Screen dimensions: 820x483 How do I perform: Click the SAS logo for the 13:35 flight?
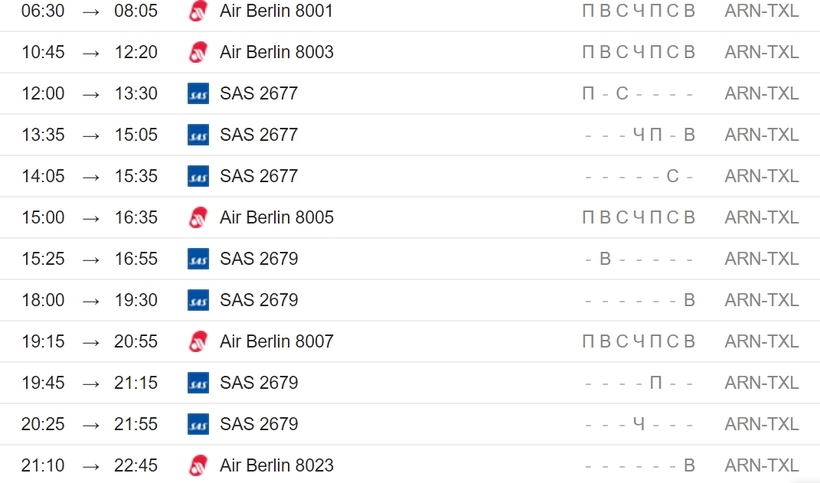[x=198, y=134]
